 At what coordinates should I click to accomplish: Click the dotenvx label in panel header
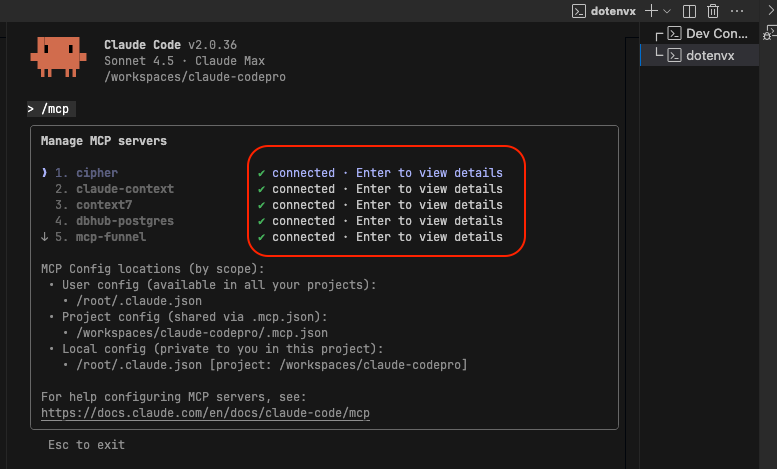[x=613, y=11]
